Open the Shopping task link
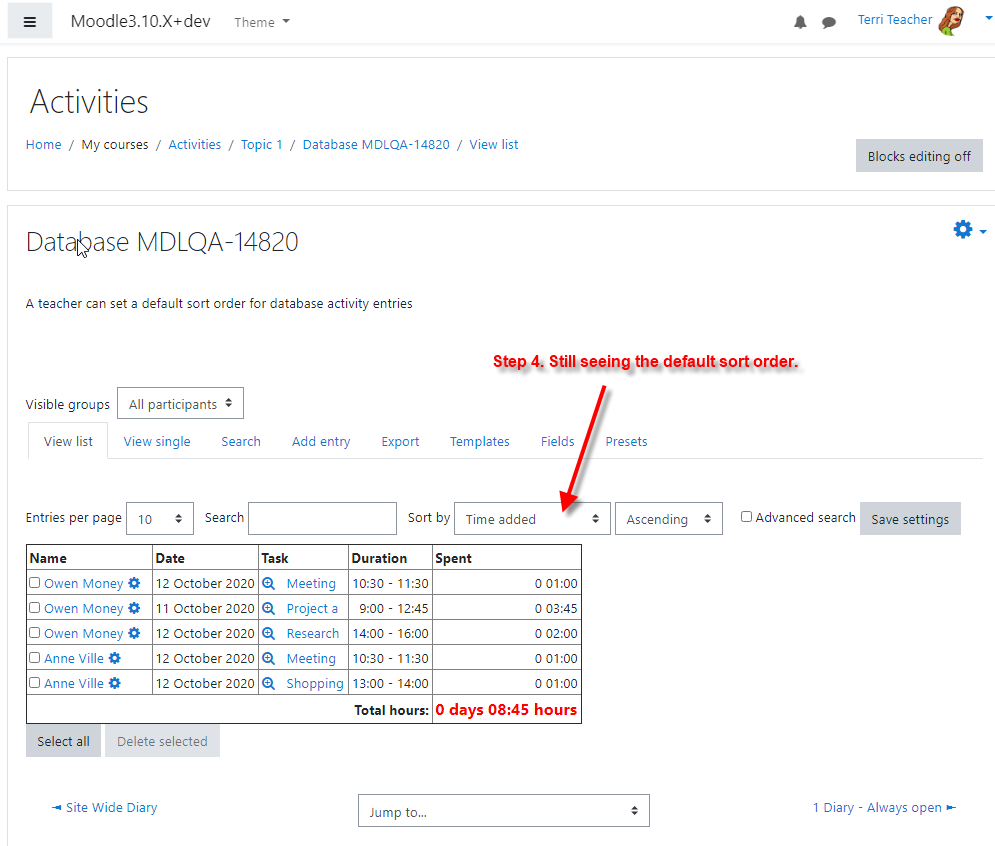 click(x=314, y=684)
